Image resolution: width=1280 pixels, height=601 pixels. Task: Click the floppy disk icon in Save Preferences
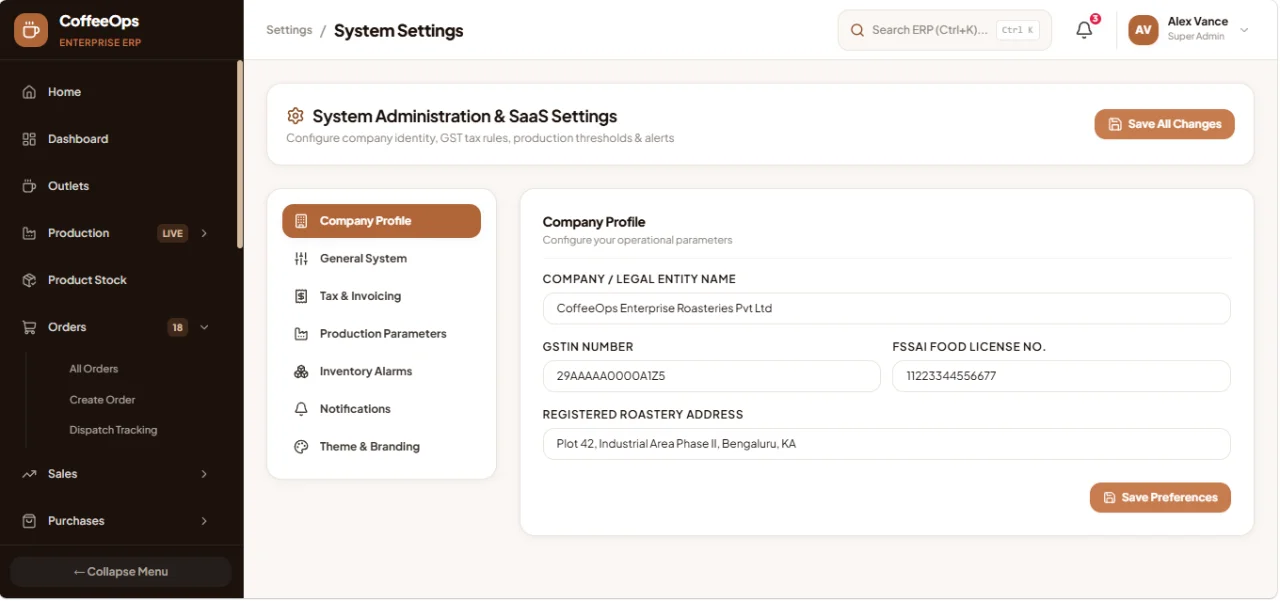pos(1109,497)
